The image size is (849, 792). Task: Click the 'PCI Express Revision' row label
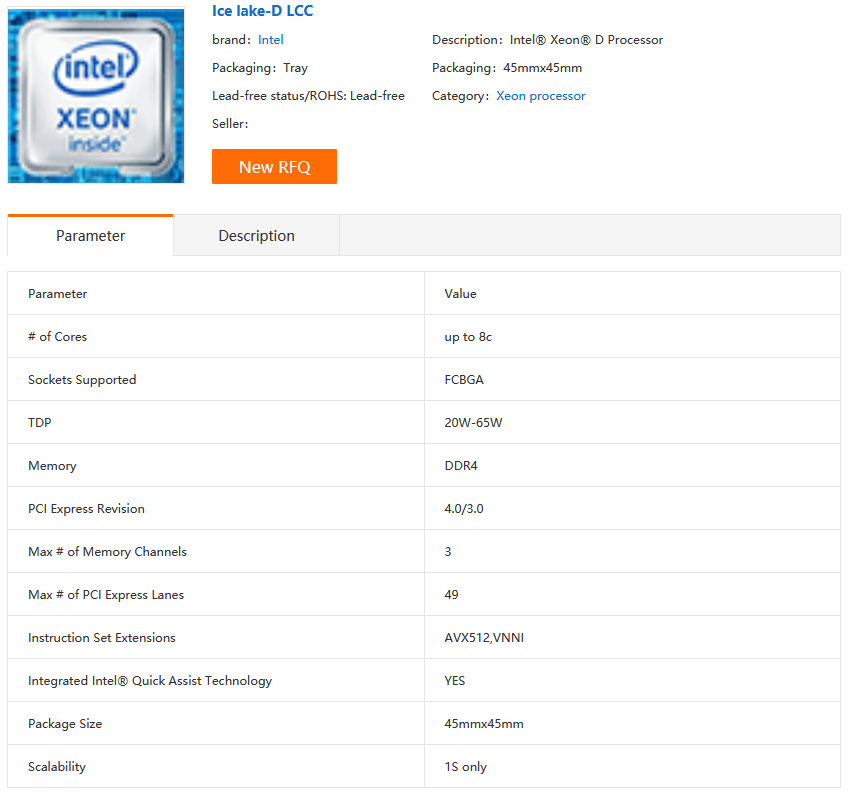pyautogui.click(x=87, y=509)
